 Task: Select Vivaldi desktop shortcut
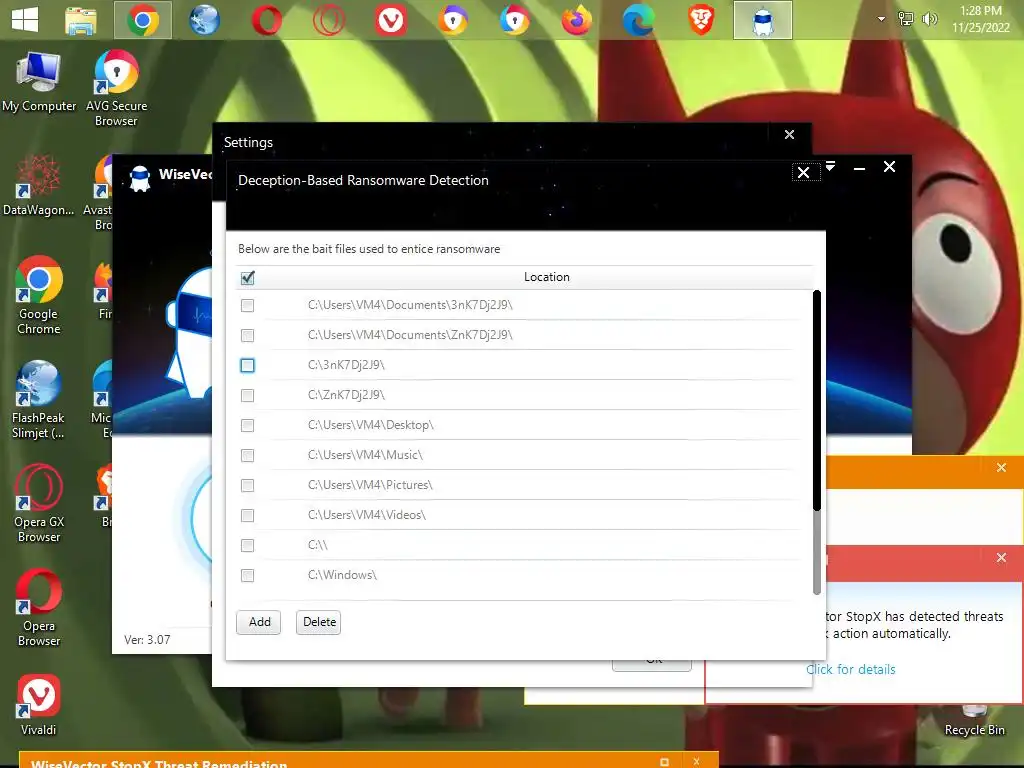pos(39,705)
